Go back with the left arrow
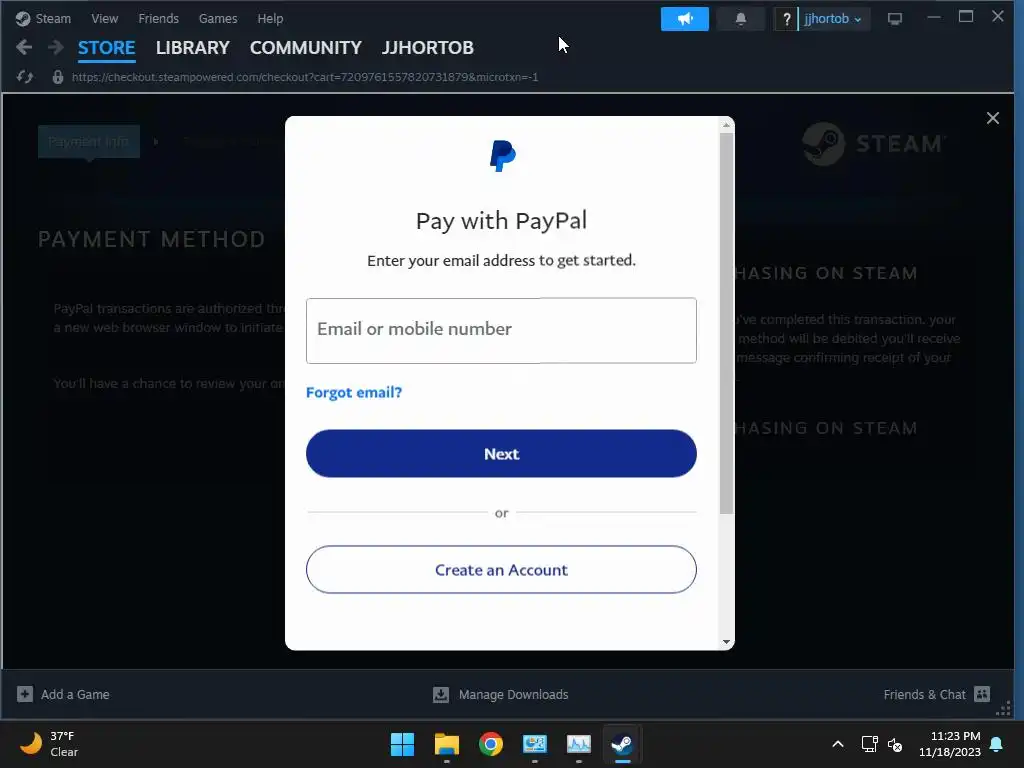 (x=24, y=47)
